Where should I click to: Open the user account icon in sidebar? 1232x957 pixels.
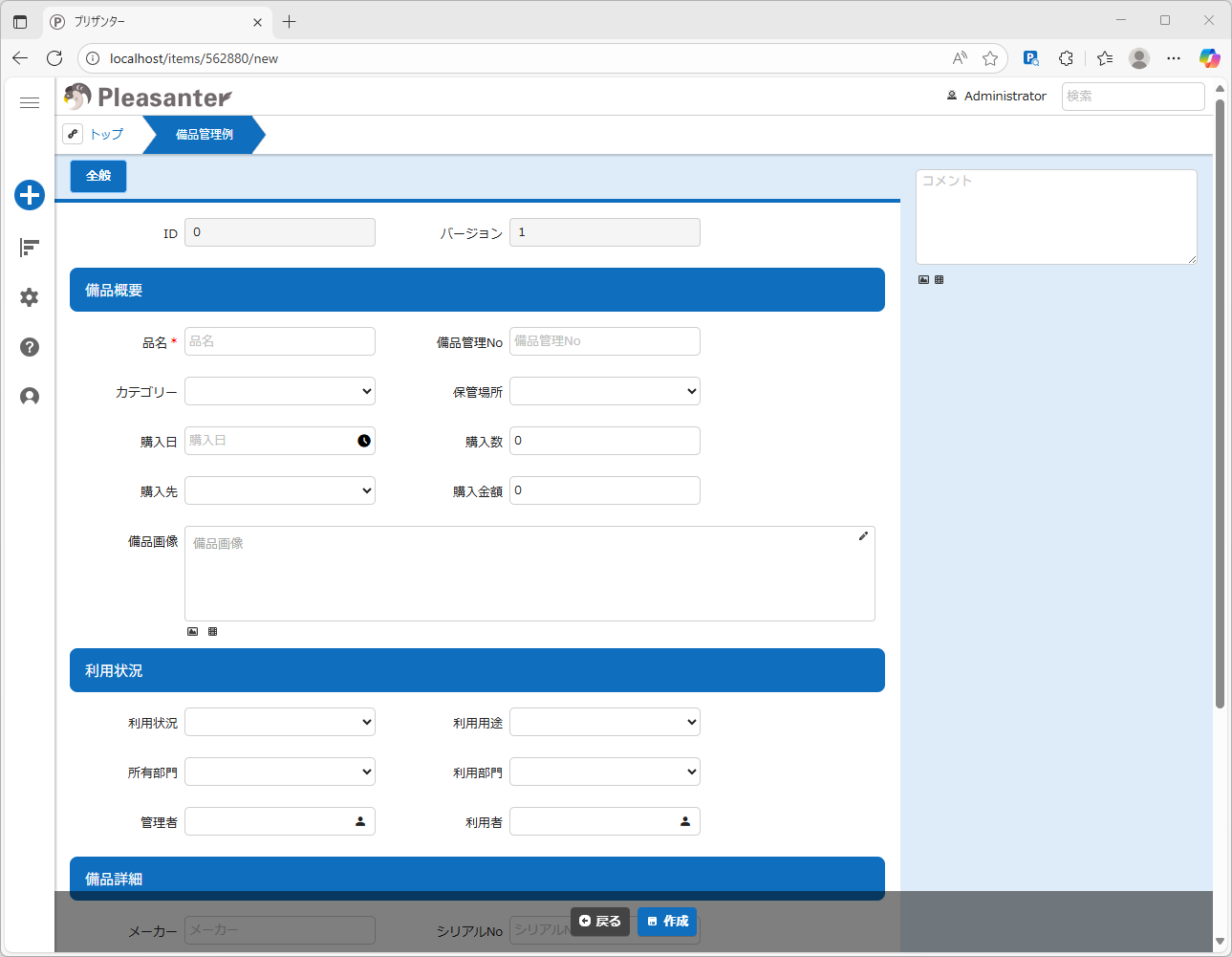[x=30, y=397]
